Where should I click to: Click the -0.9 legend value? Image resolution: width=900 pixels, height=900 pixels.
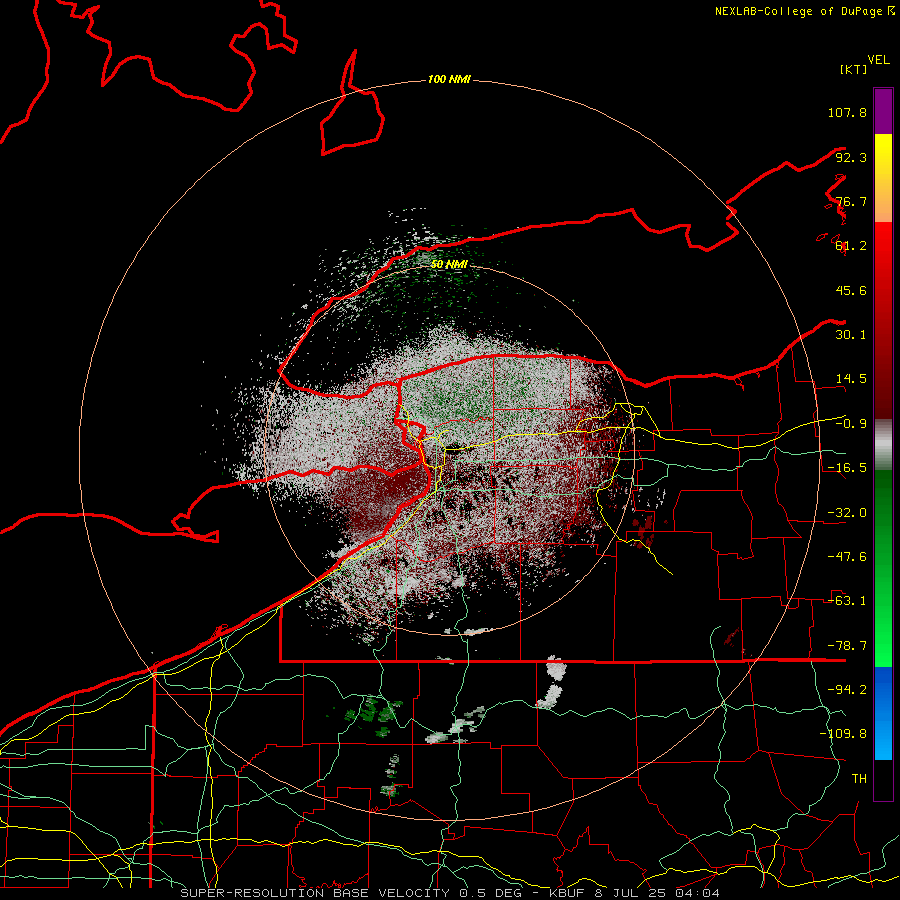[x=851, y=424]
